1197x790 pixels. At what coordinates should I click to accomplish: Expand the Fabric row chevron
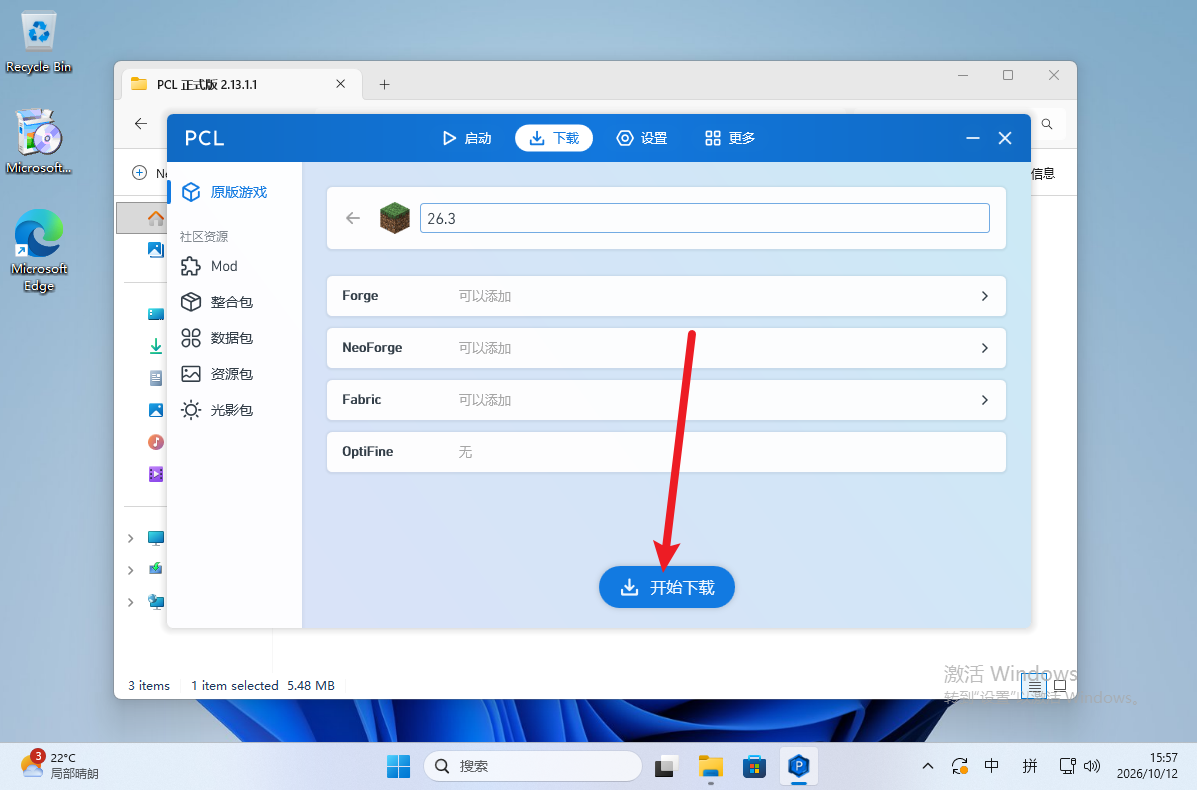(x=985, y=400)
